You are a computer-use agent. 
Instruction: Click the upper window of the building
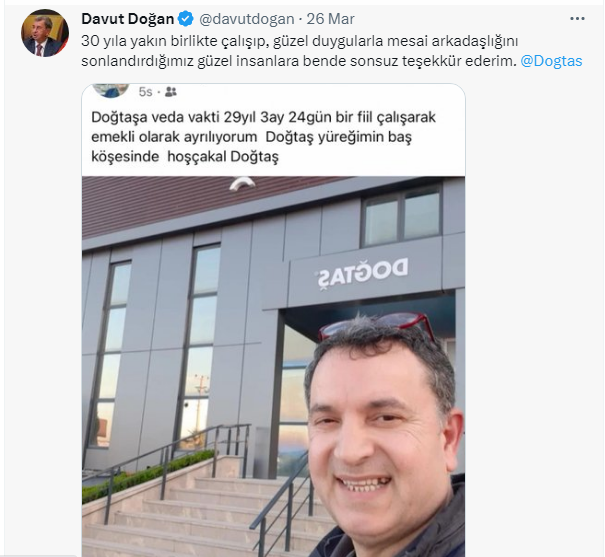401,216
